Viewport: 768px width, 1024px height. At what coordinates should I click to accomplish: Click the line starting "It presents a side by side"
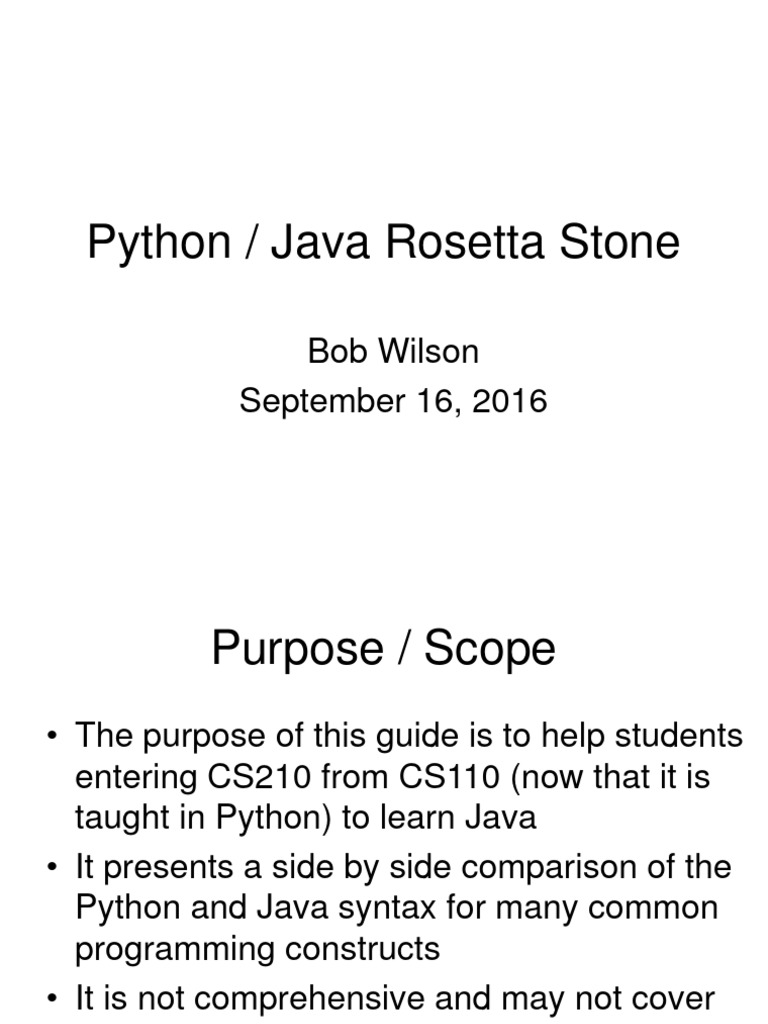403,869
